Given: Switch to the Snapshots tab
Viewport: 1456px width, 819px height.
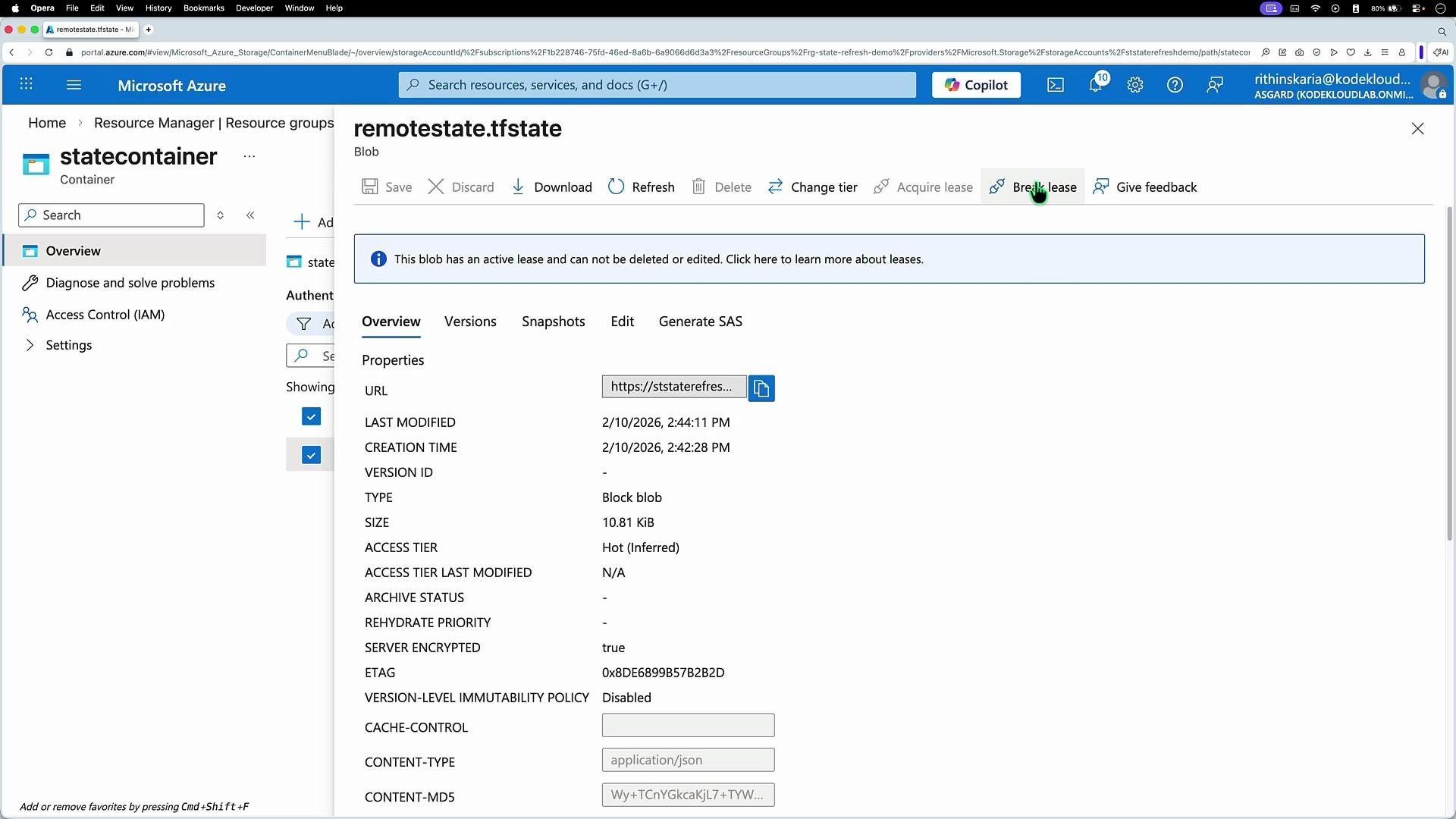Looking at the screenshot, I should pyautogui.click(x=554, y=322).
